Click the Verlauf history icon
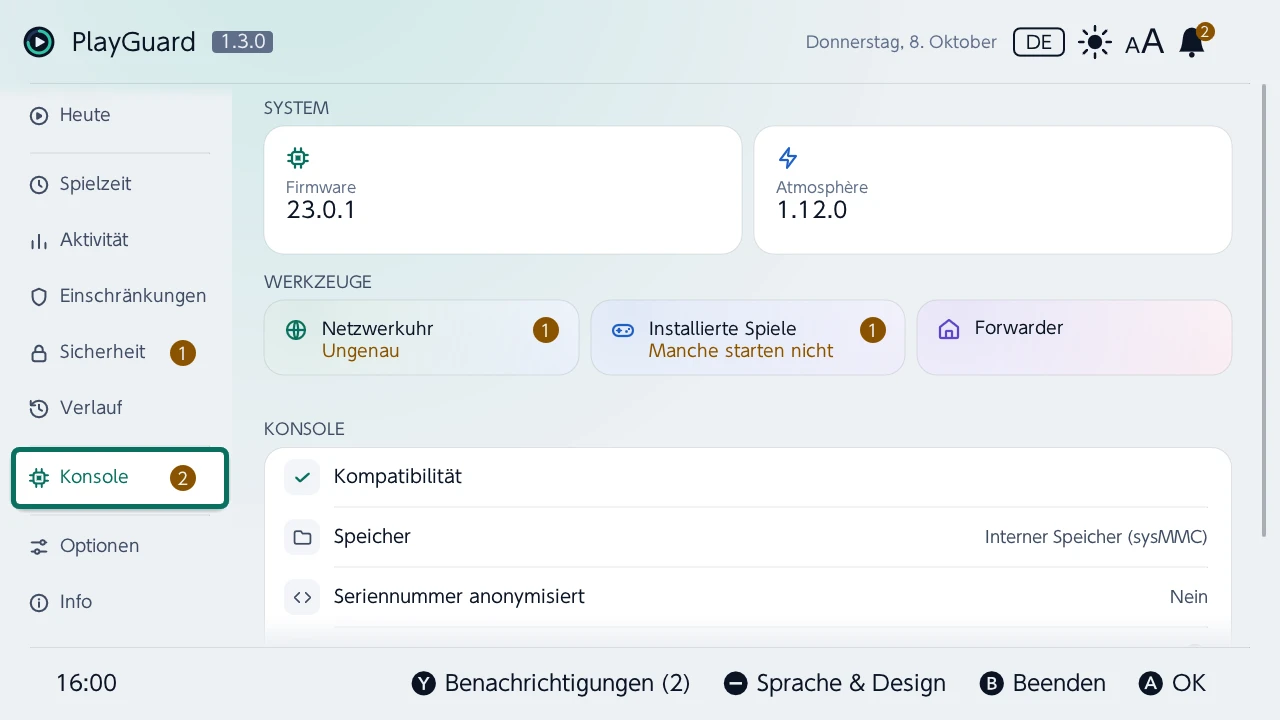This screenshot has height=720, width=1280. [x=39, y=408]
